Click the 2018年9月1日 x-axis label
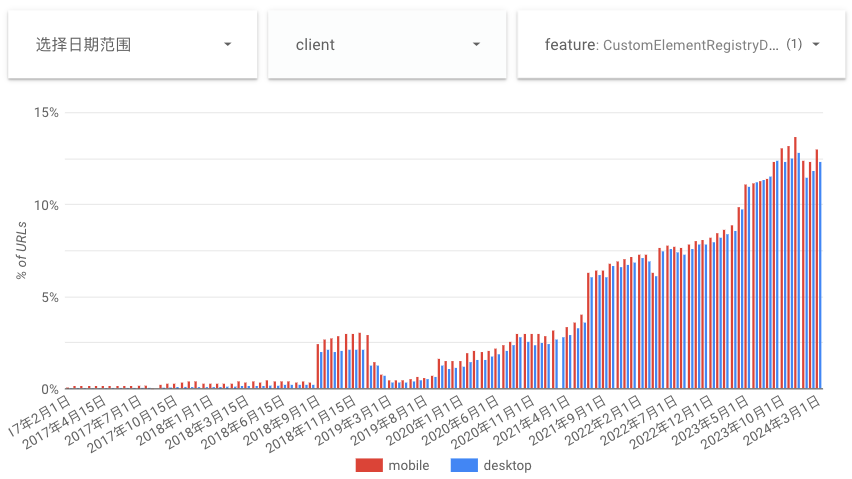852x479 pixels. click(282, 420)
